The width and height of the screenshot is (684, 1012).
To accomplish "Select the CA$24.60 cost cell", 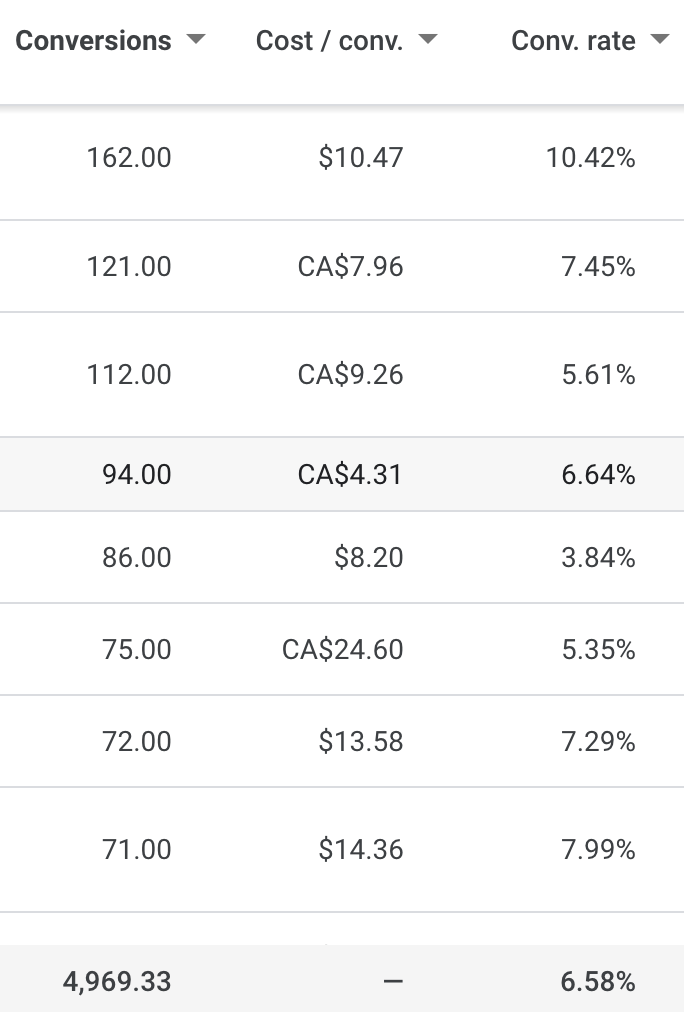I will [343, 649].
